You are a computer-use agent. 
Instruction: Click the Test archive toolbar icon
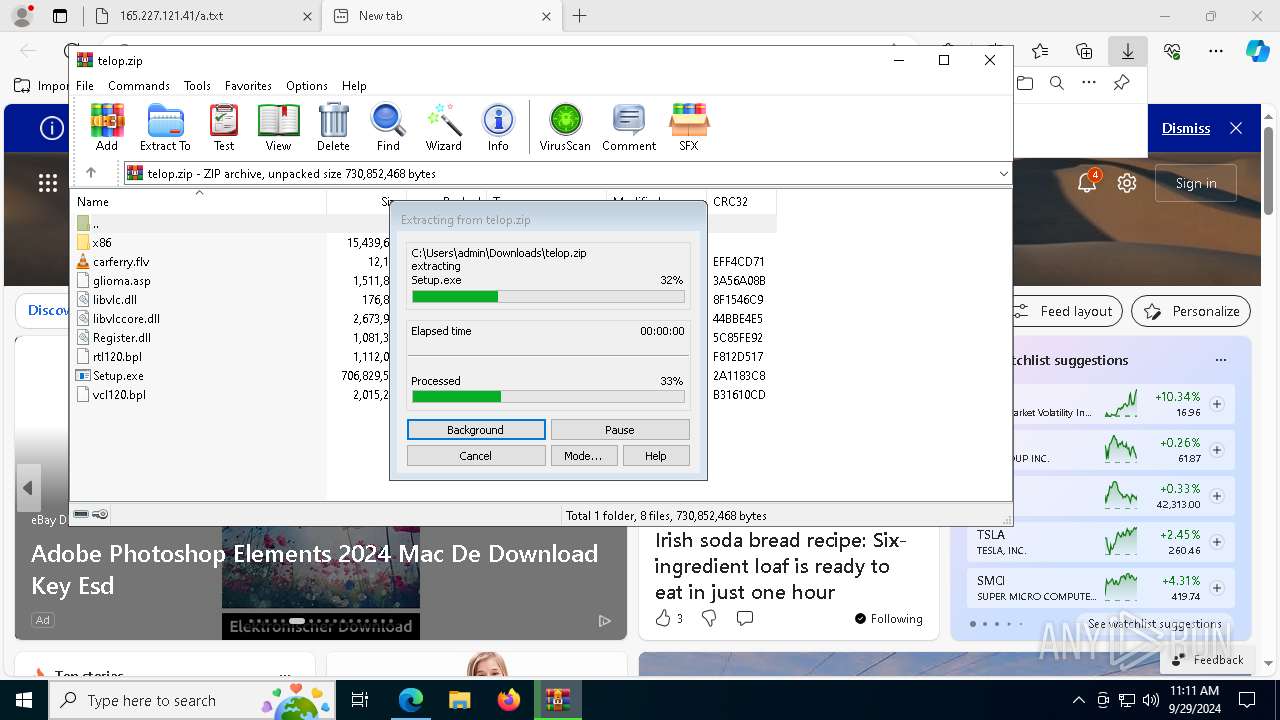[224, 127]
